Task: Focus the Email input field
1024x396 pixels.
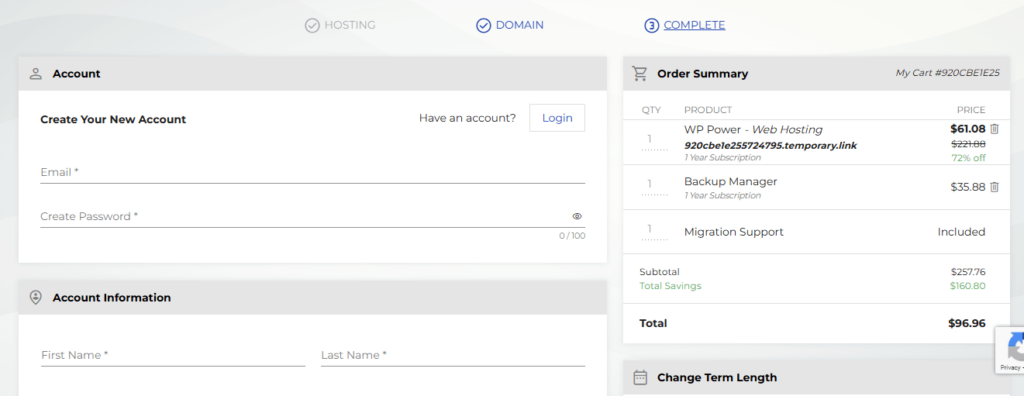Action: tap(313, 173)
